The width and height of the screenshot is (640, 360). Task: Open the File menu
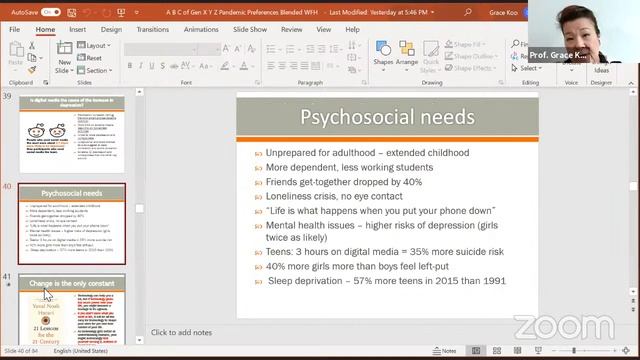tap(14, 29)
